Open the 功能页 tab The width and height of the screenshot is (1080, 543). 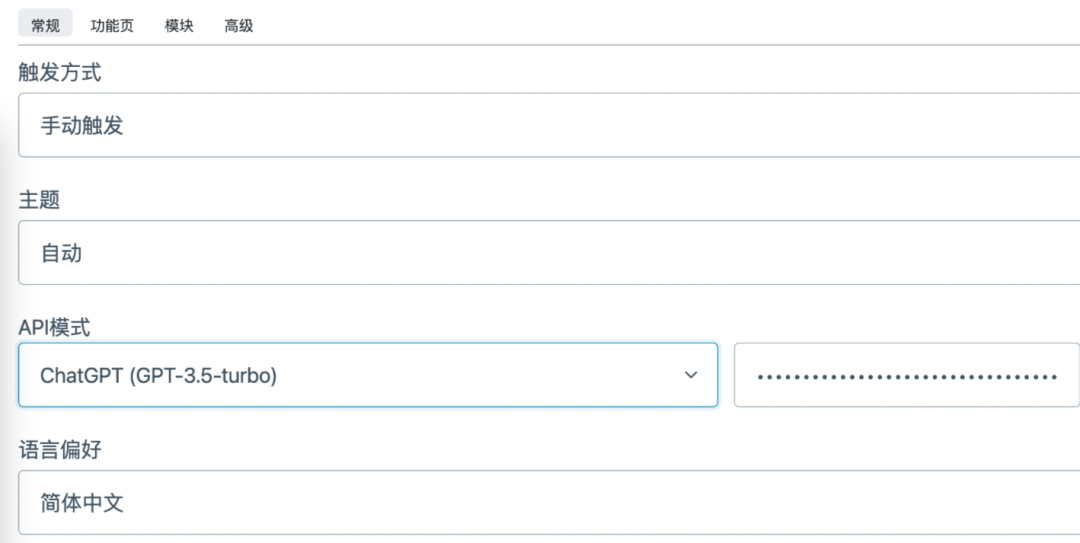coord(112,26)
